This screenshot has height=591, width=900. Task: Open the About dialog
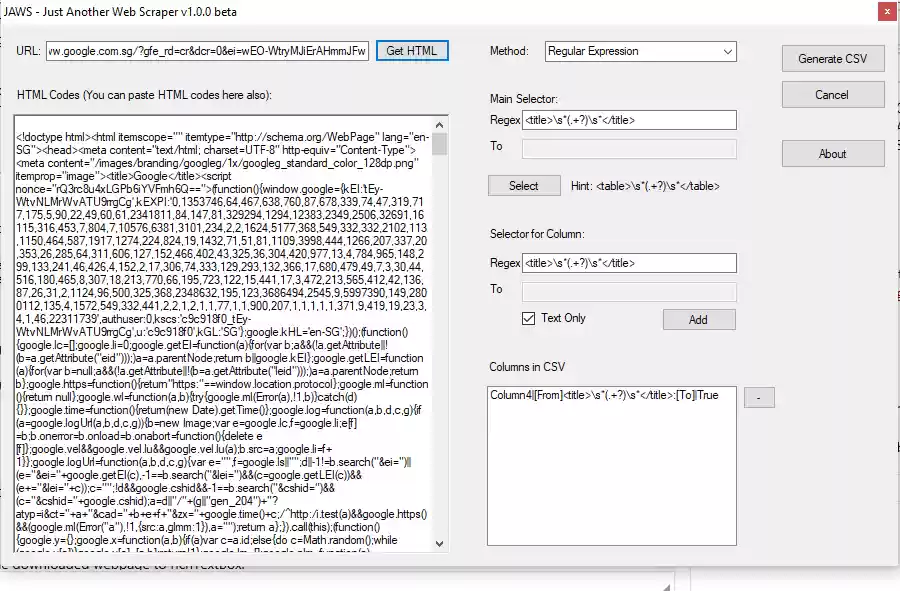[833, 153]
